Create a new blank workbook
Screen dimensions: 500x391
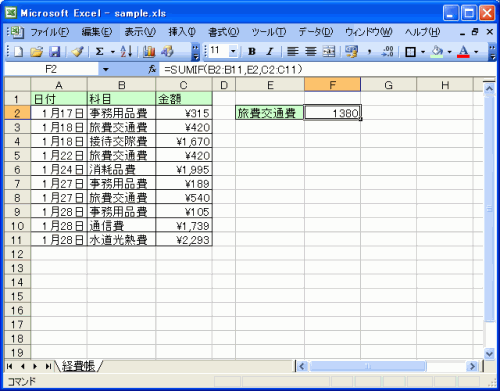(x=18, y=52)
